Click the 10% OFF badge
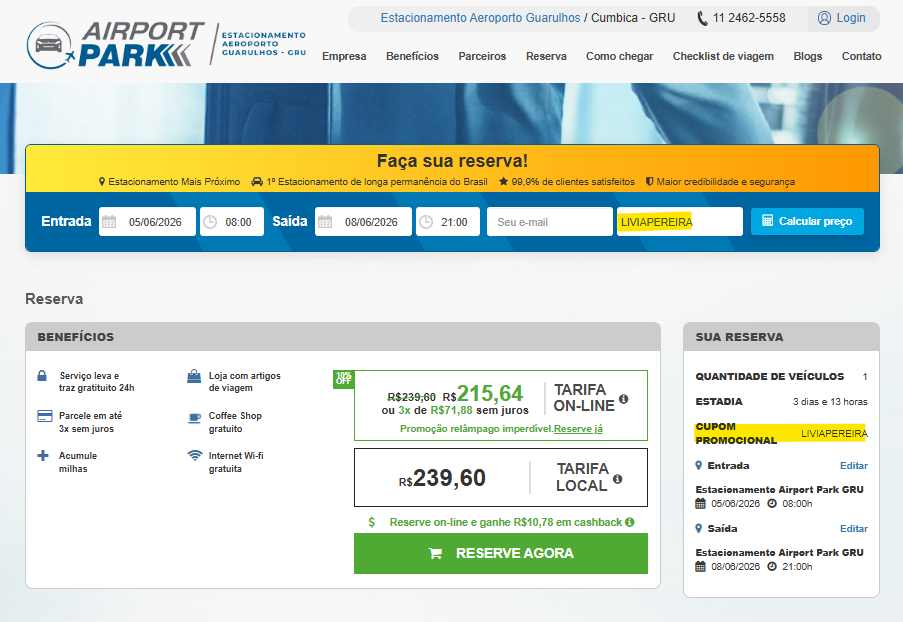 343,379
